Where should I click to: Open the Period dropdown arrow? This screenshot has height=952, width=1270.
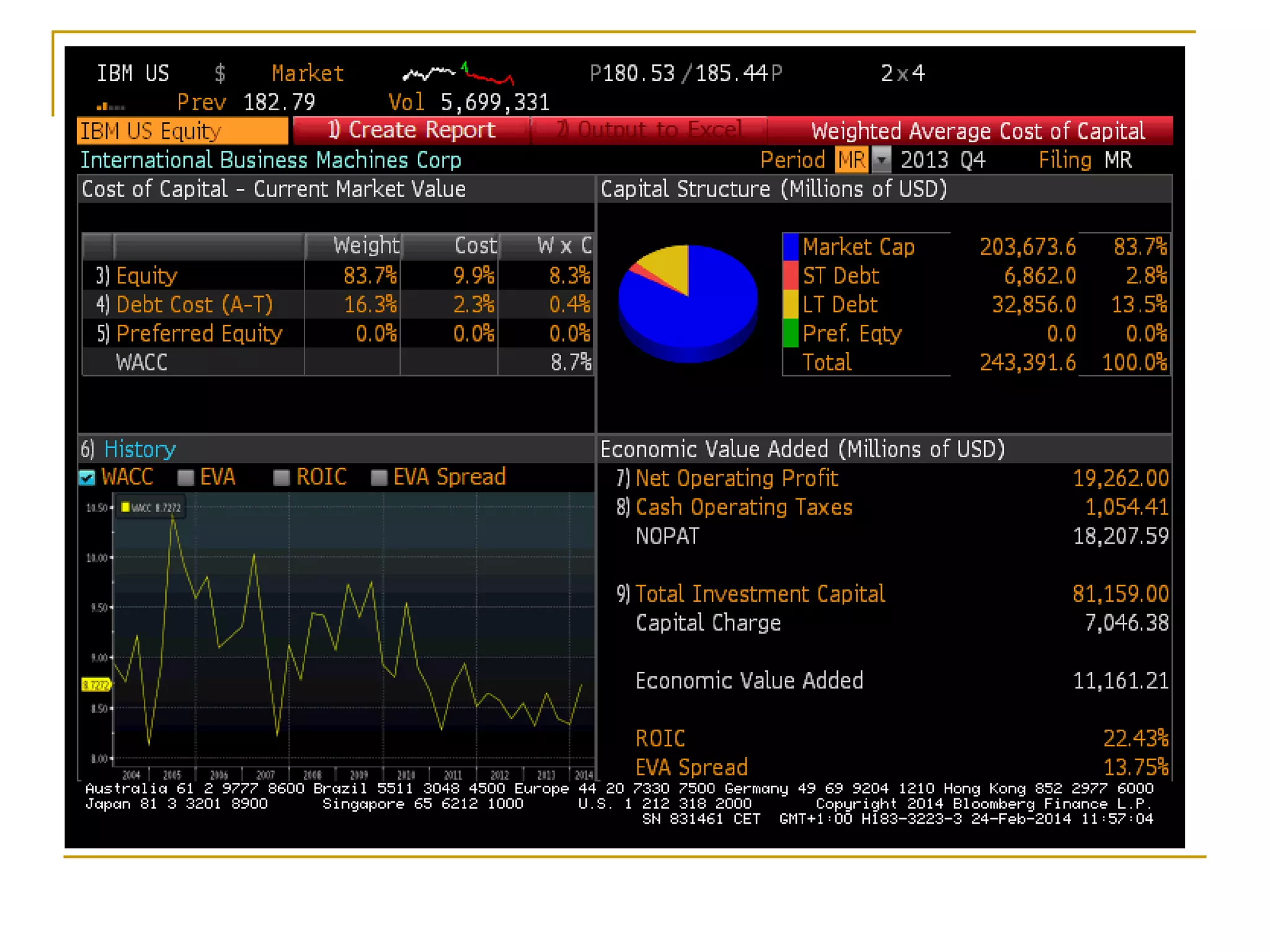(x=881, y=160)
